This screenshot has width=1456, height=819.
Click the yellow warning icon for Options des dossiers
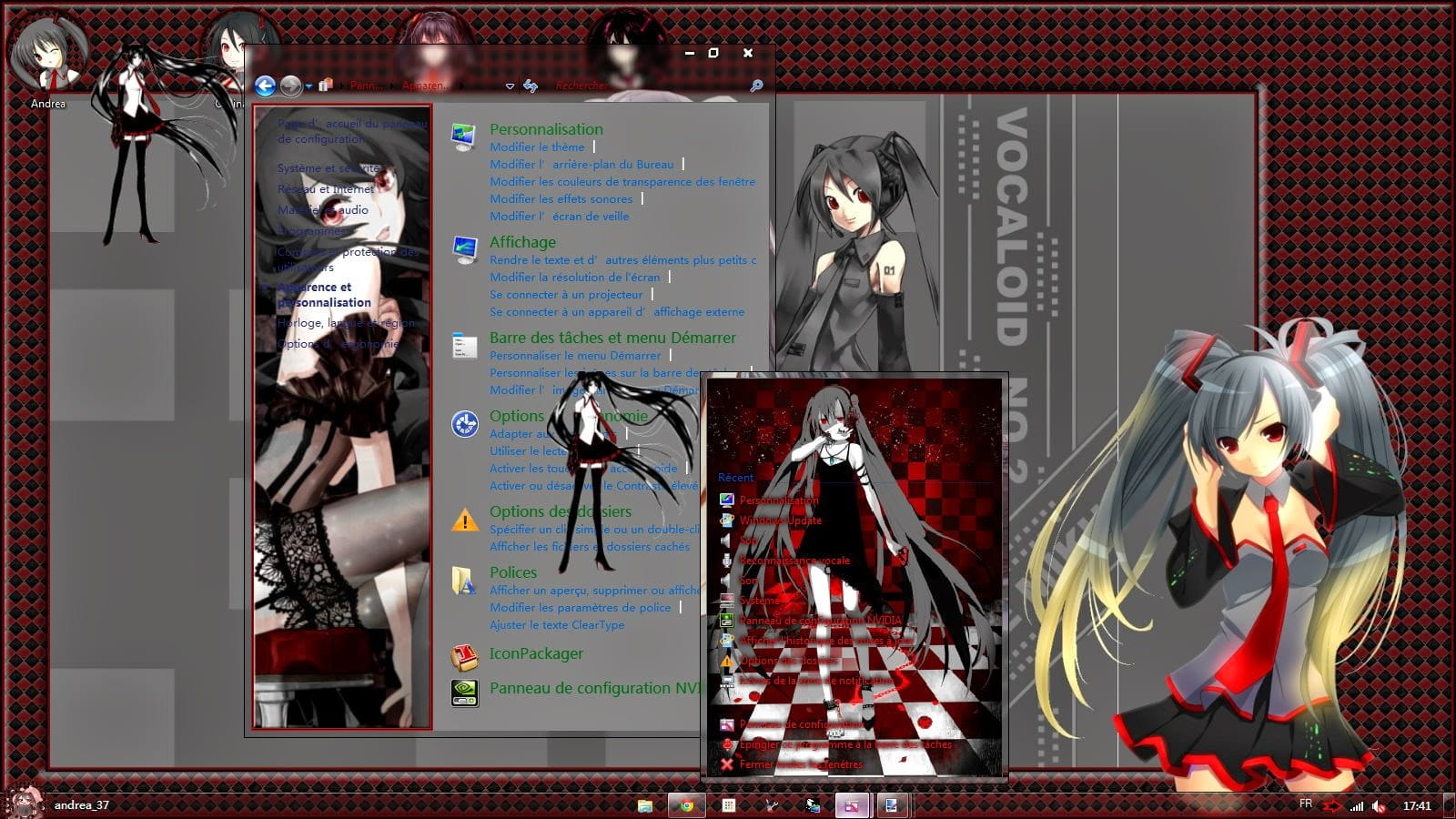click(465, 521)
